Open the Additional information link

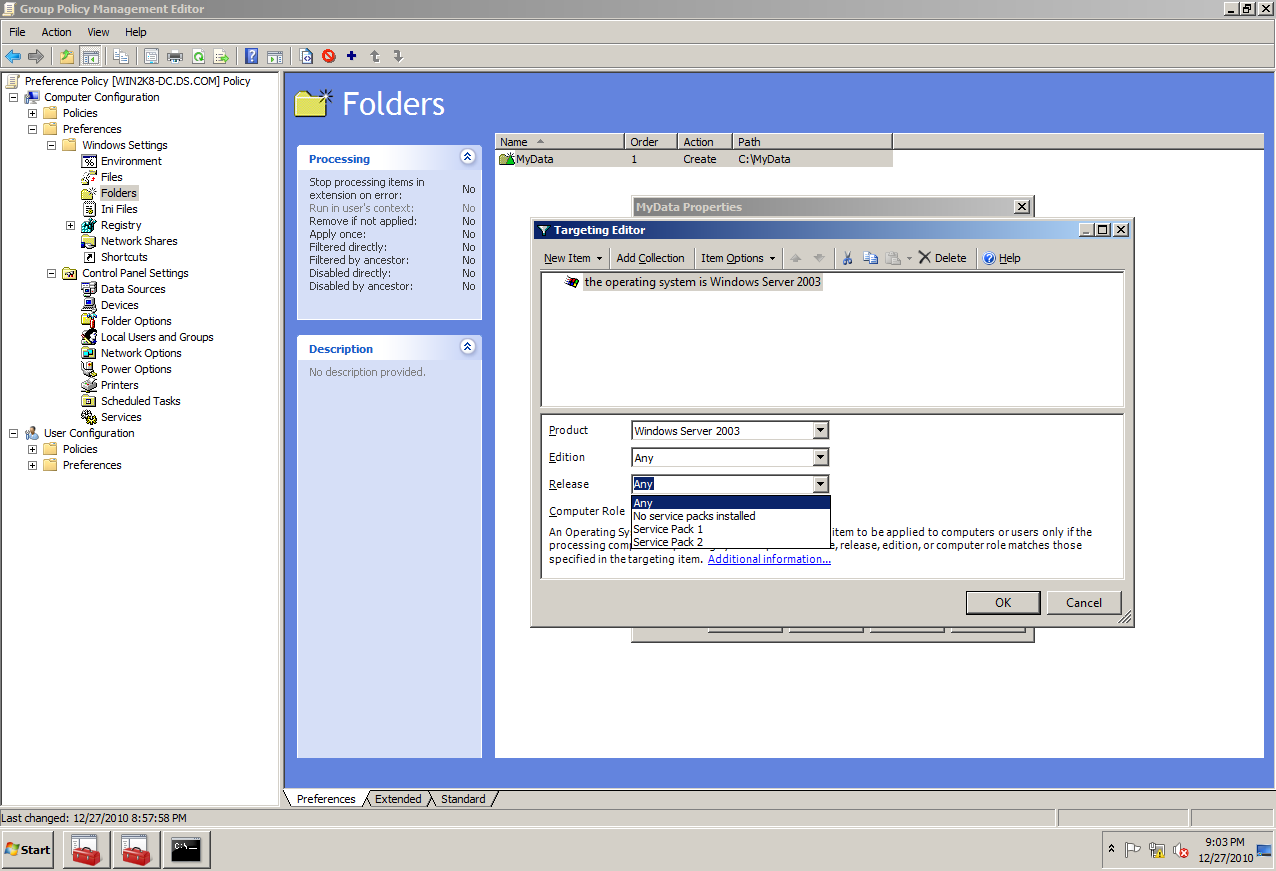click(x=768, y=558)
